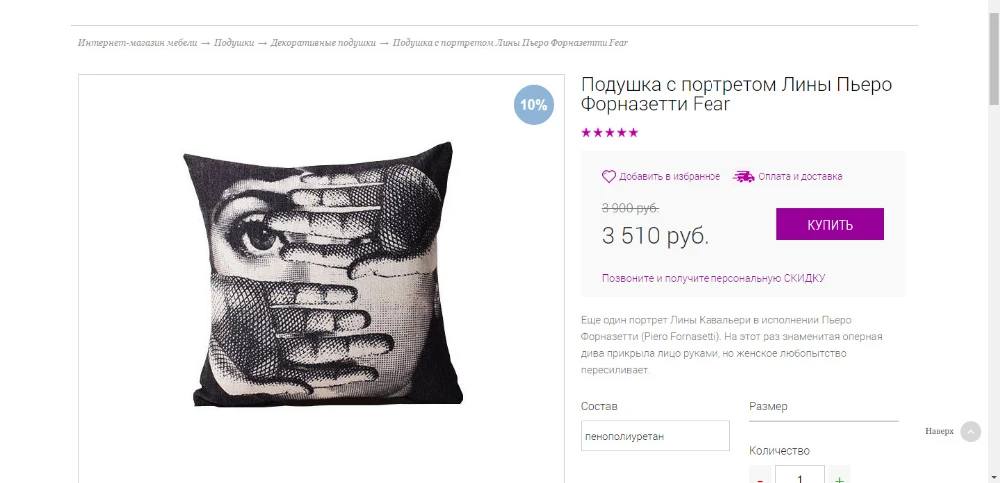The width and height of the screenshot is (1000, 483).
Task: Open Интернет-магазин мебели breadcrumb
Action: point(138,43)
